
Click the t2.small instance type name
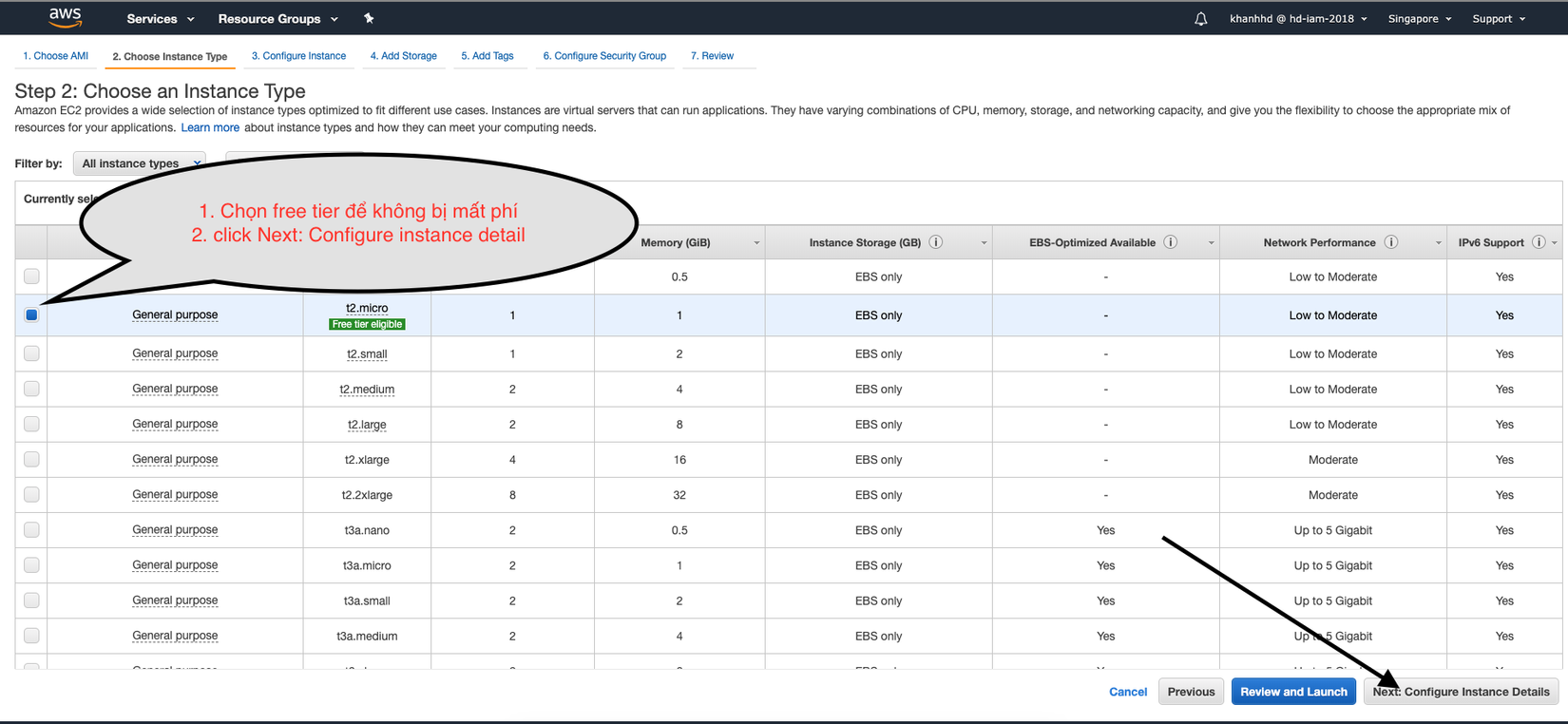367,353
